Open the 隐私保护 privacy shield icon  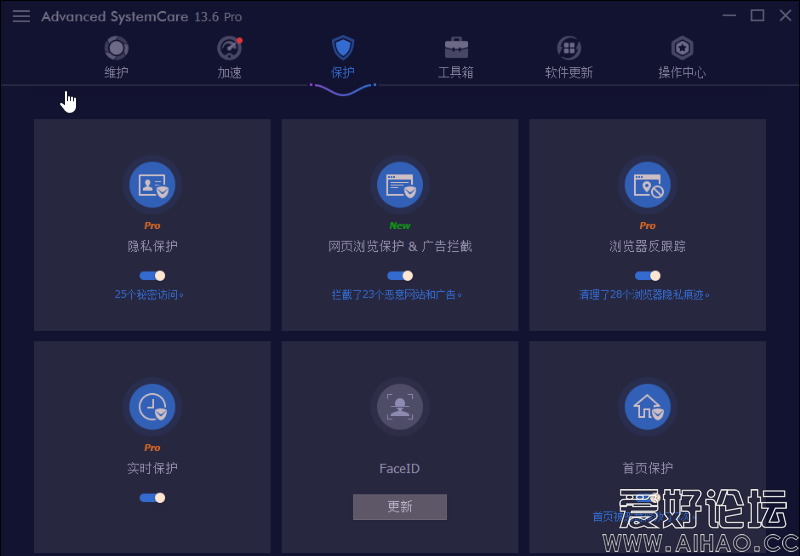(x=152, y=185)
